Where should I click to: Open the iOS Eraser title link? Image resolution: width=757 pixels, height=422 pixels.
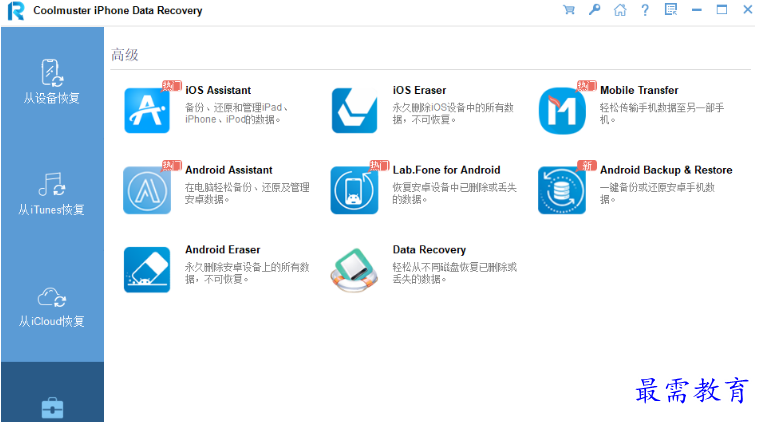click(x=419, y=90)
